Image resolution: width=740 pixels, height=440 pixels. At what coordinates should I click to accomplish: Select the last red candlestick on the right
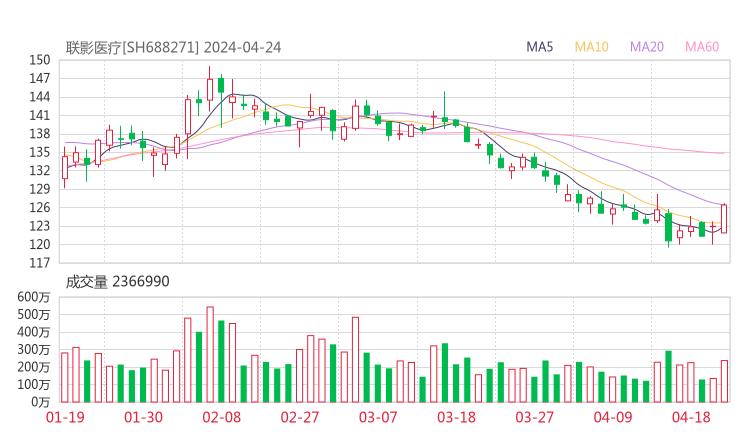pyautogui.click(x=724, y=219)
